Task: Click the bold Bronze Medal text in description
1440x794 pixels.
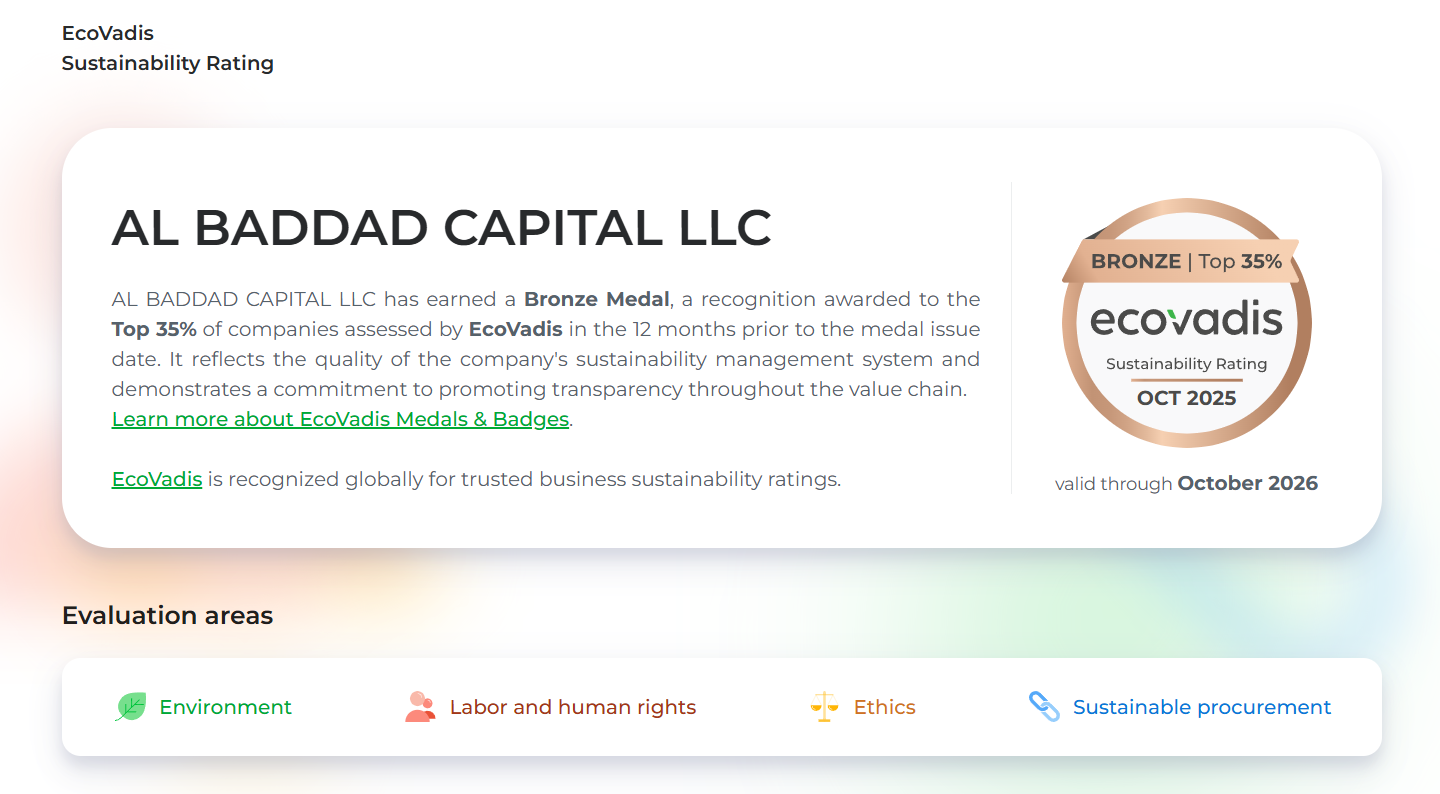Action: click(596, 299)
